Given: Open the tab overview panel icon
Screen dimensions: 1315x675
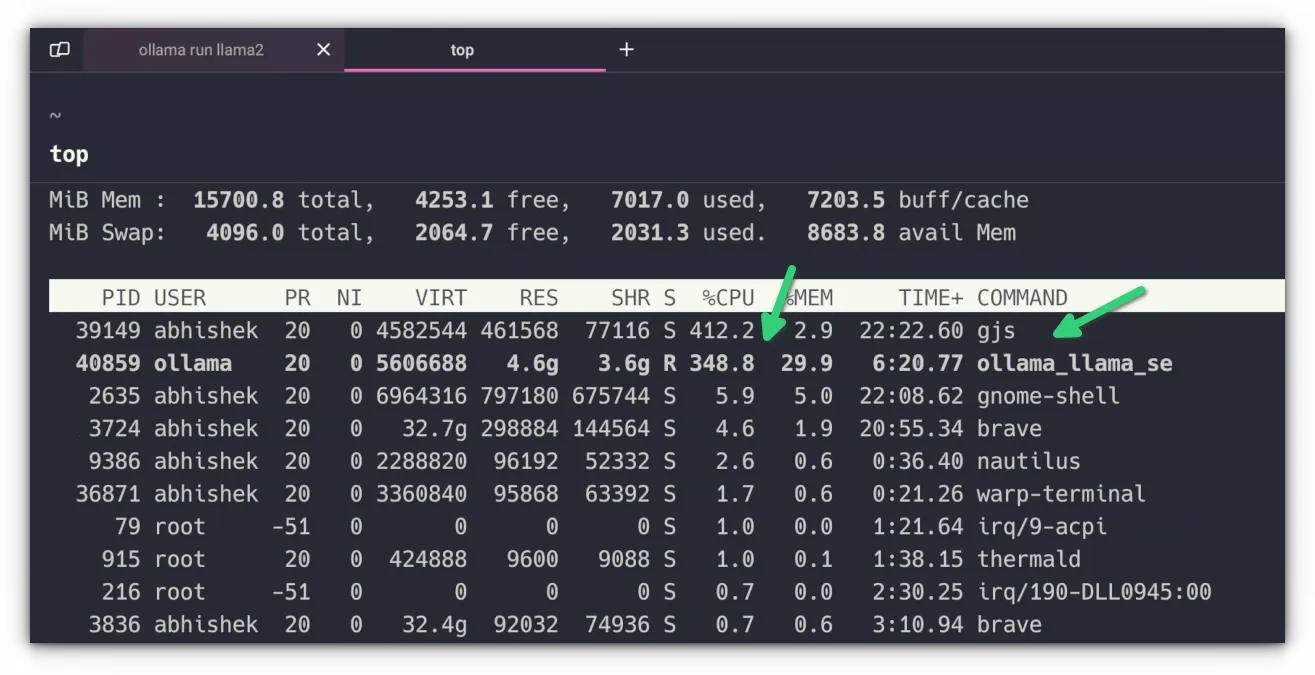Looking at the screenshot, I should pos(60,49).
